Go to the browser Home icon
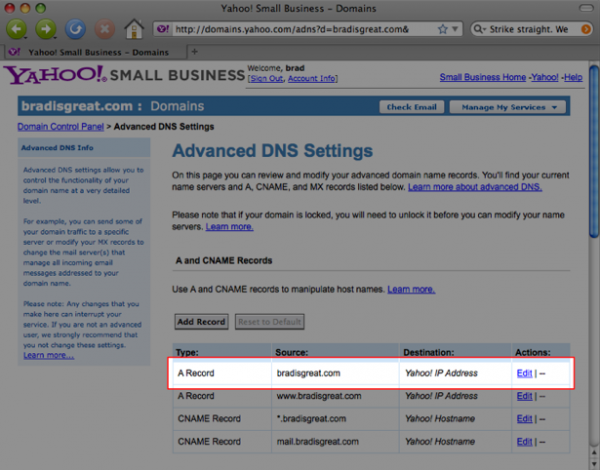The height and width of the screenshot is (470, 600). pos(132,28)
